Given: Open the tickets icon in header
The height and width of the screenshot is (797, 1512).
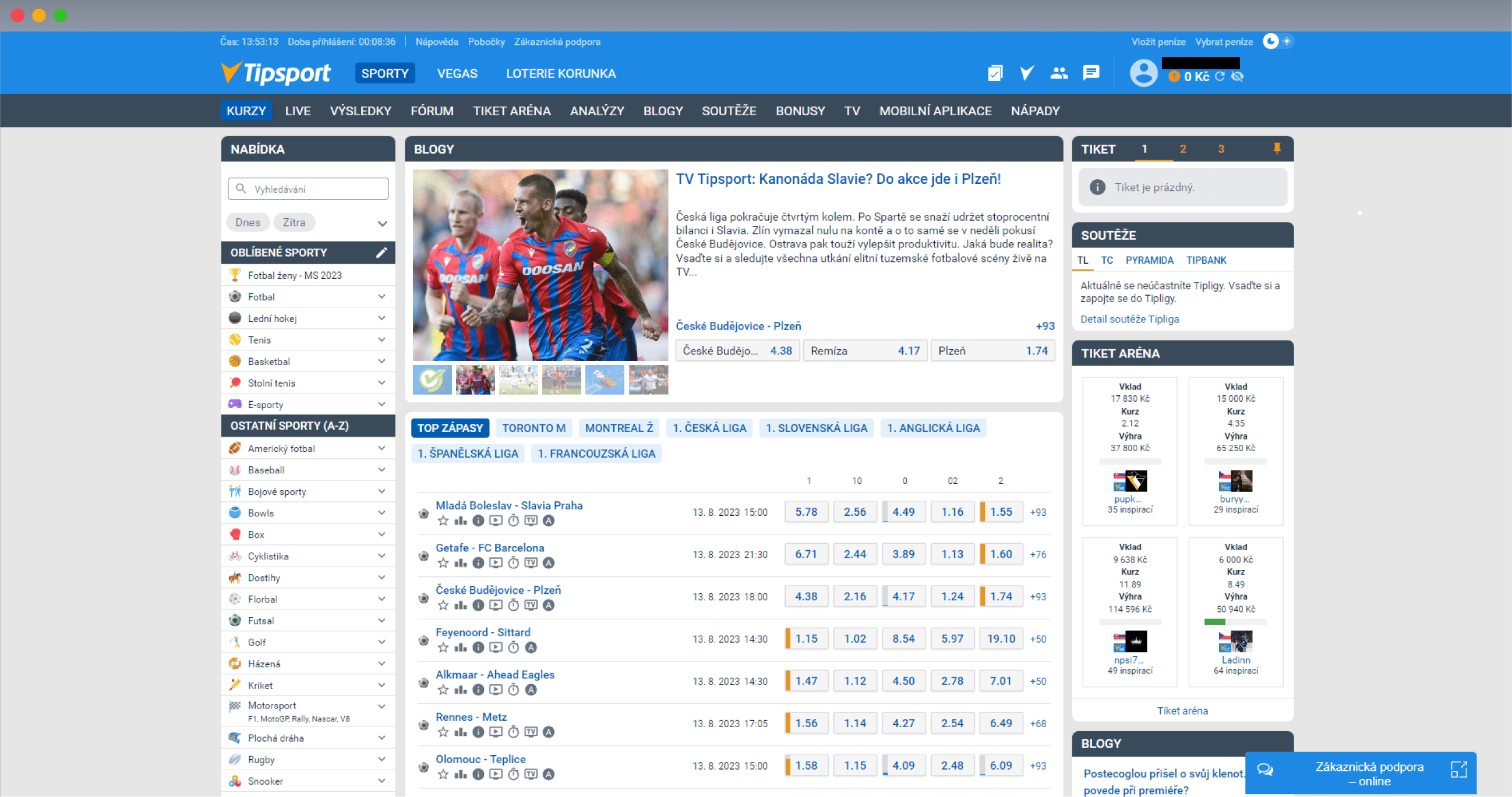Looking at the screenshot, I should [995, 73].
